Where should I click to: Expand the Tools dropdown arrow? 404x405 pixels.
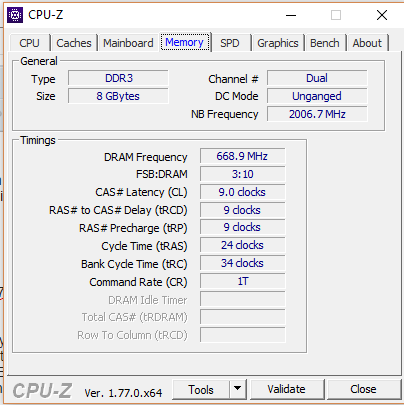click(238, 389)
